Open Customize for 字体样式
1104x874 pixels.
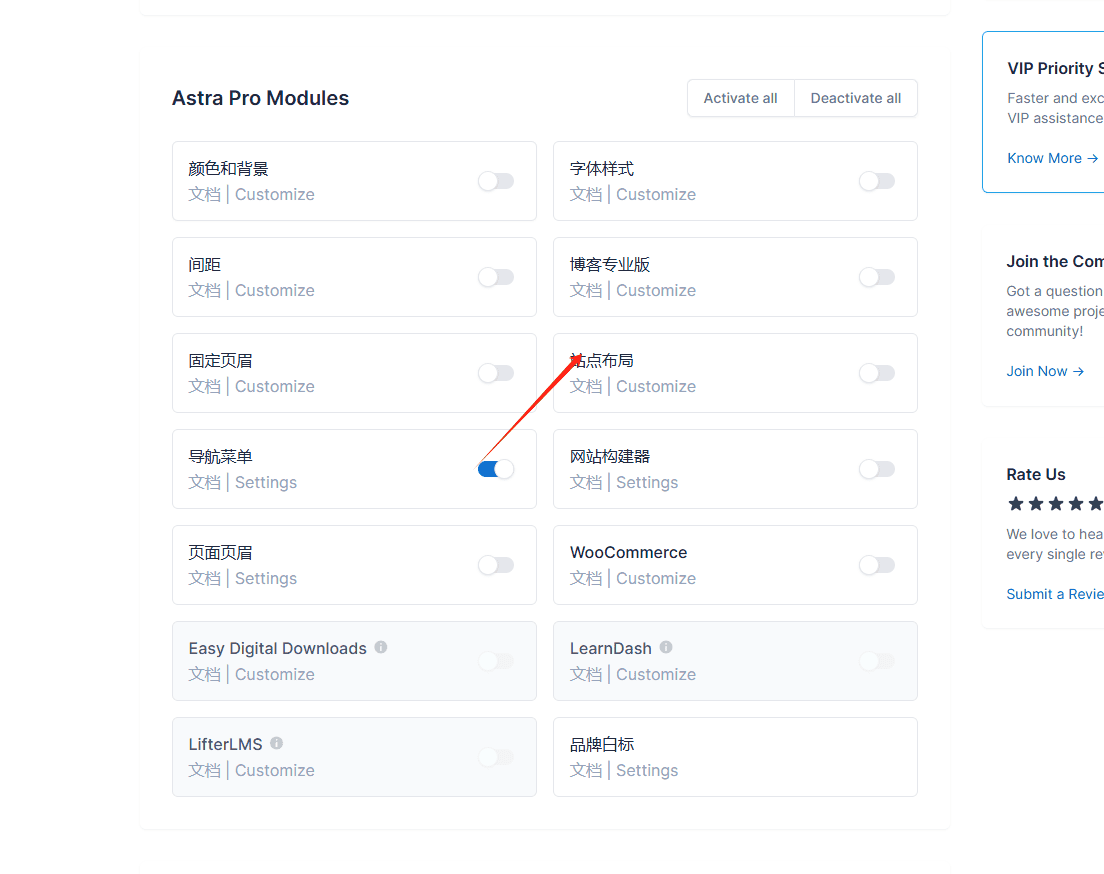656,194
